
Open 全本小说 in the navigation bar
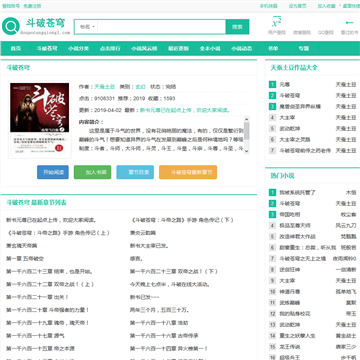210,48
